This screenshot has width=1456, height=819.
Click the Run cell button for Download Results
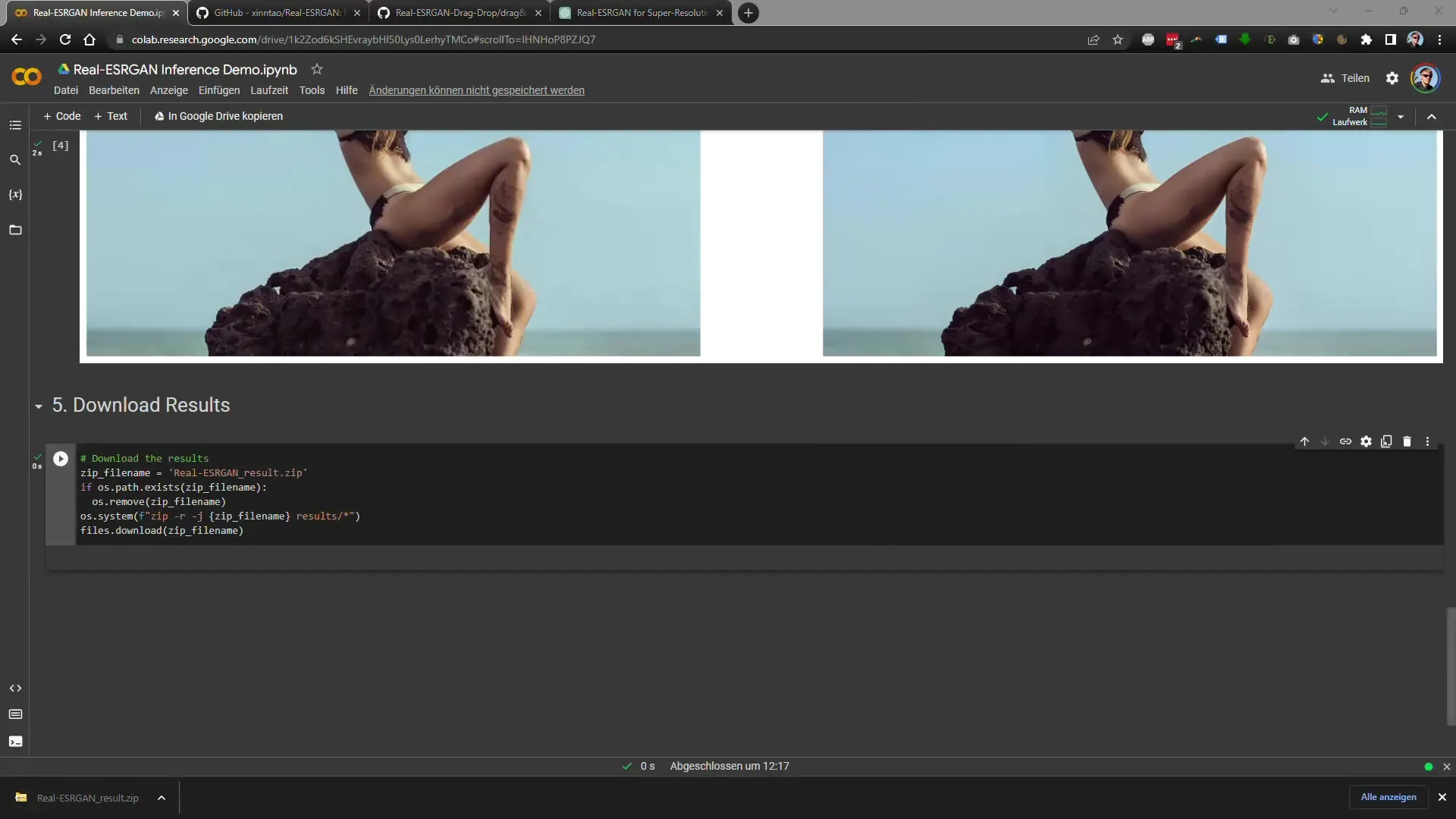pos(60,458)
